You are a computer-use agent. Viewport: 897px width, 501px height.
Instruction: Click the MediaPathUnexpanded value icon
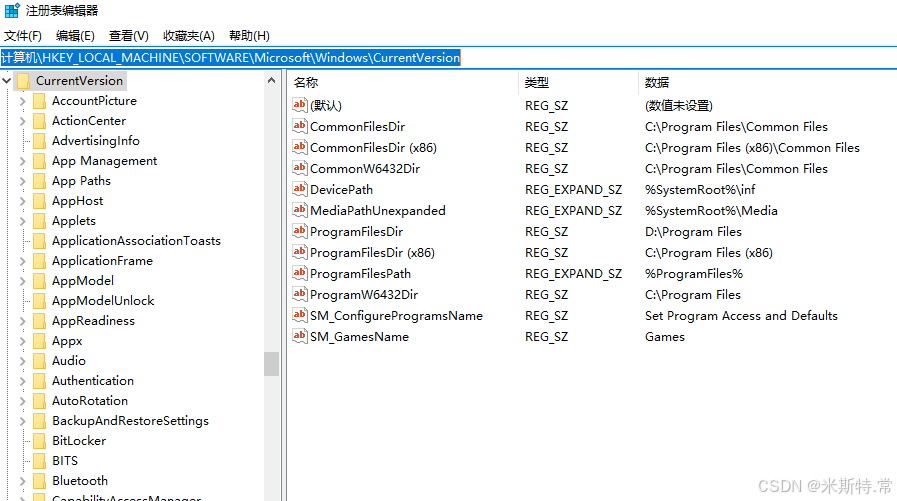(x=300, y=210)
